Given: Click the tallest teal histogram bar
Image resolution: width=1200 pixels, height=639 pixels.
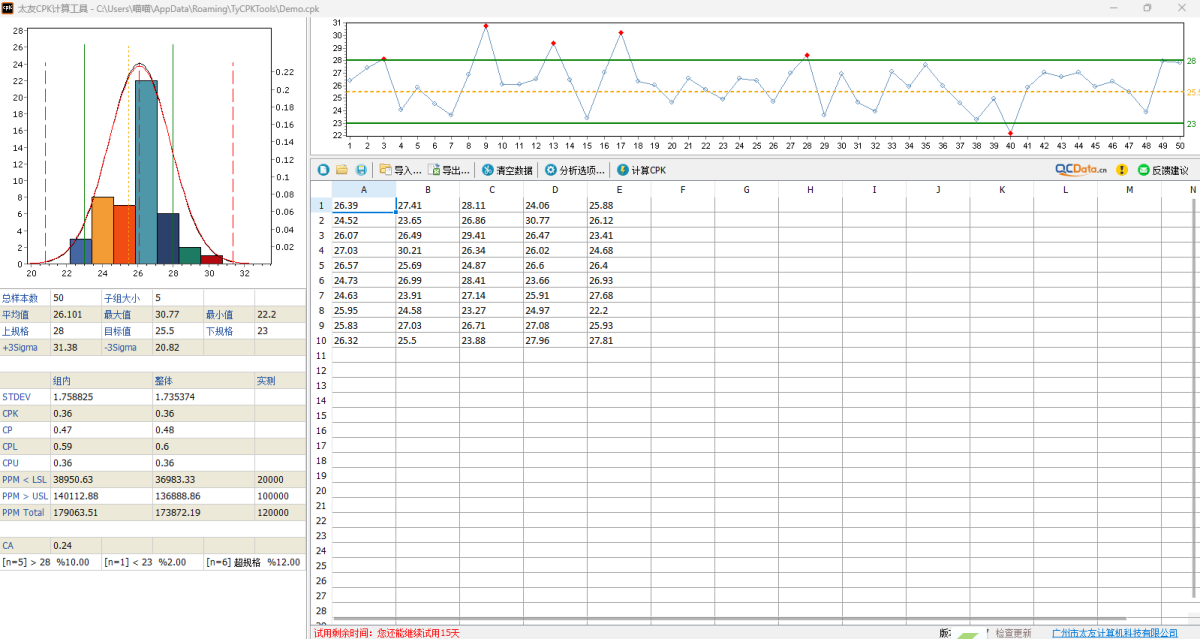Looking at the screenshot, I should click(x=146, y=170).
